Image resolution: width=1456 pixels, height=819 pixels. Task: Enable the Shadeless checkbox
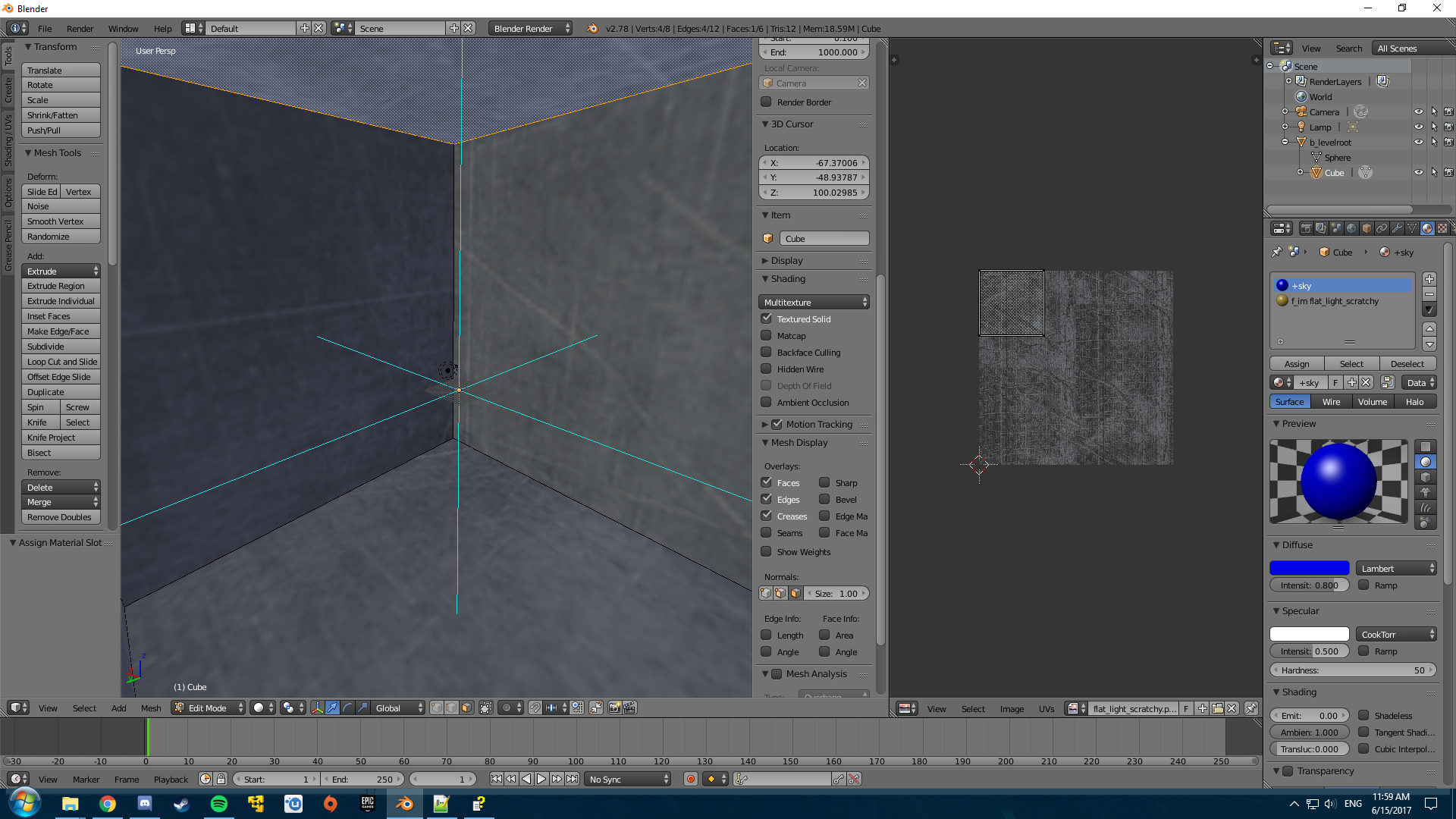coord(1363,715)
